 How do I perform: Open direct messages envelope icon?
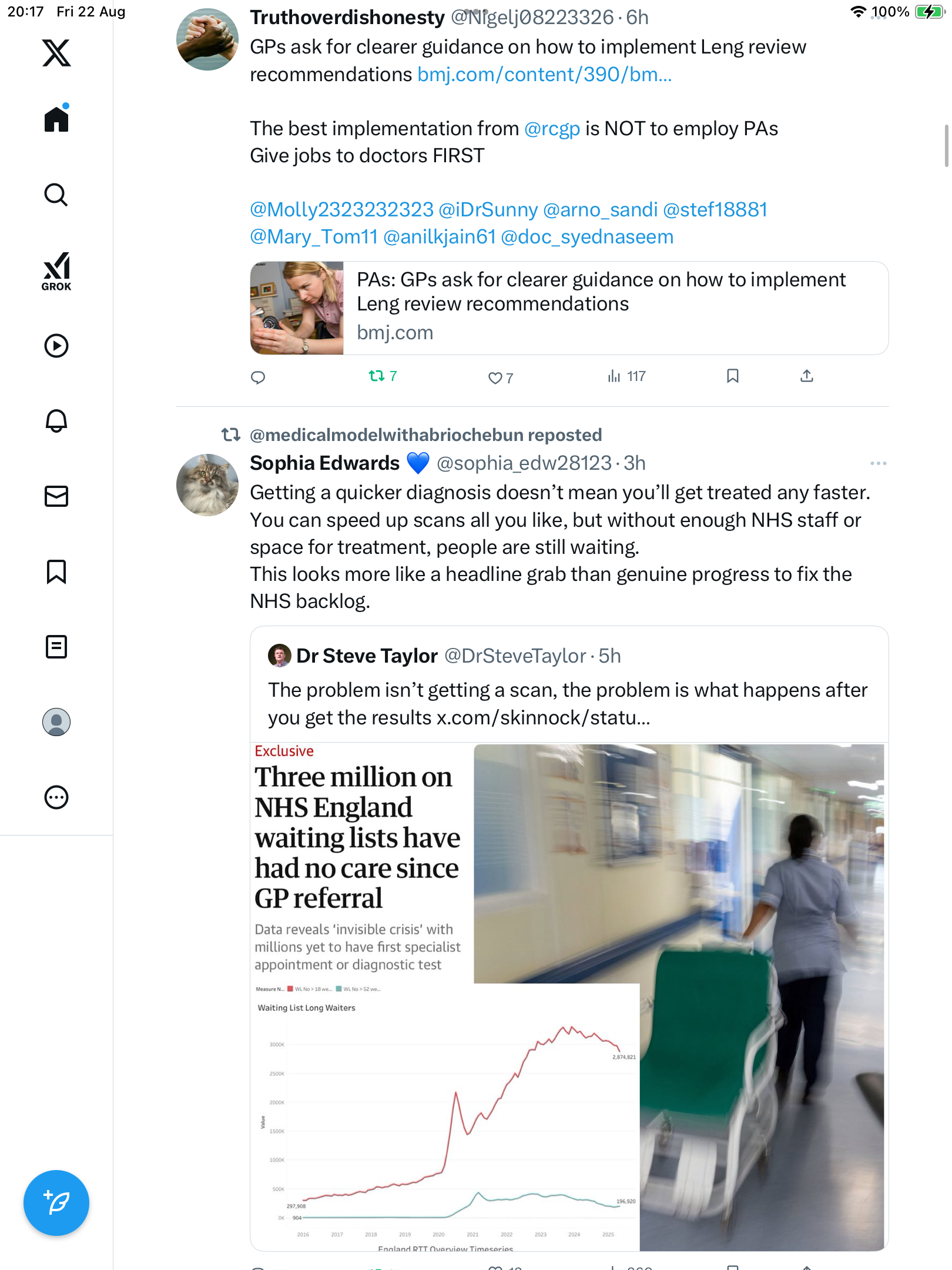click(56, 496)
